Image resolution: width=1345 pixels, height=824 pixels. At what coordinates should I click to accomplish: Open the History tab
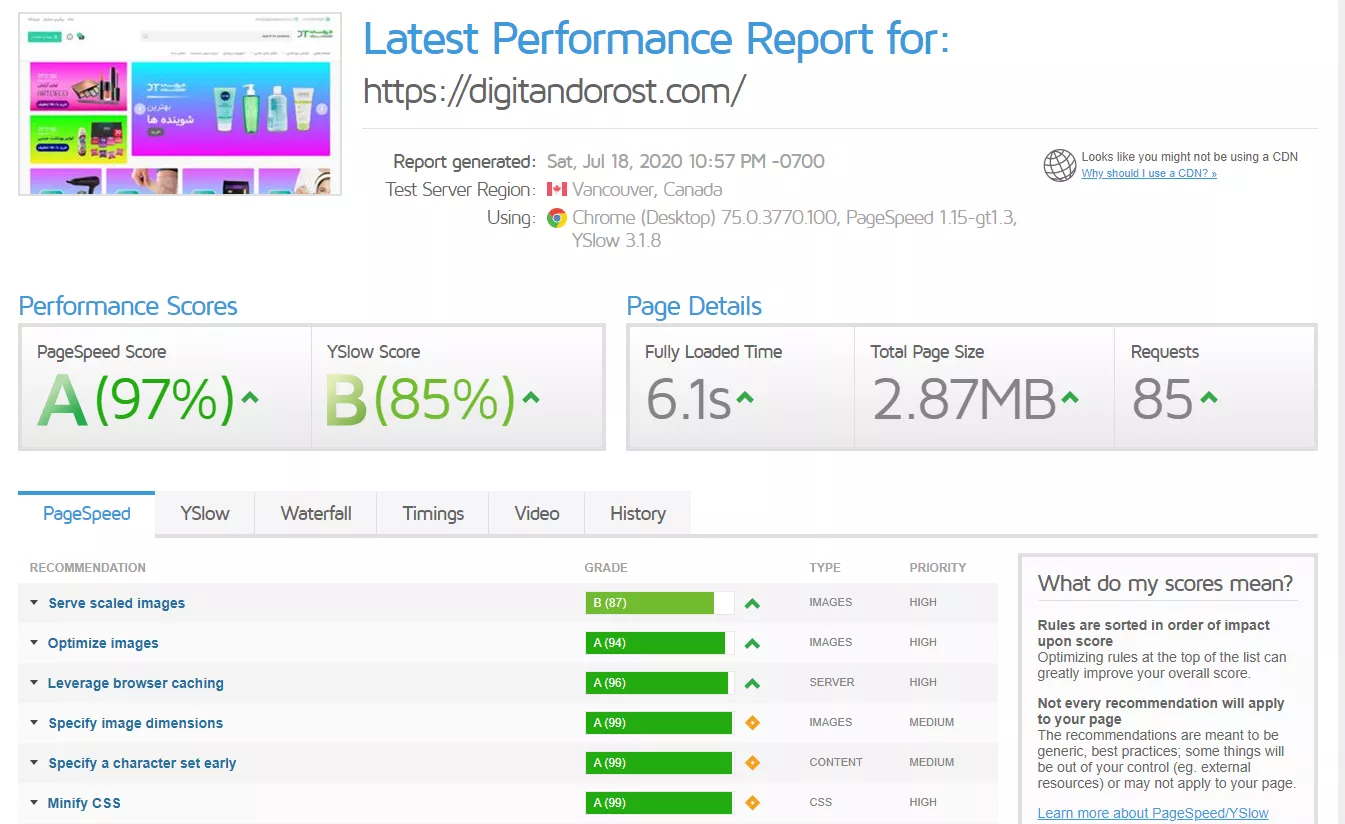point(637,514)
